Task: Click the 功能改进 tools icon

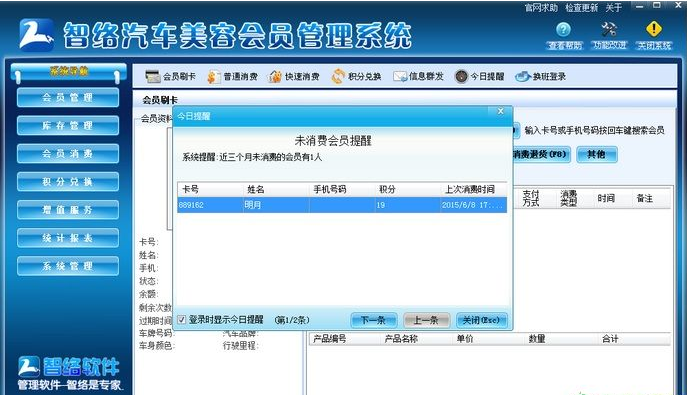Action: pos(609,30)
